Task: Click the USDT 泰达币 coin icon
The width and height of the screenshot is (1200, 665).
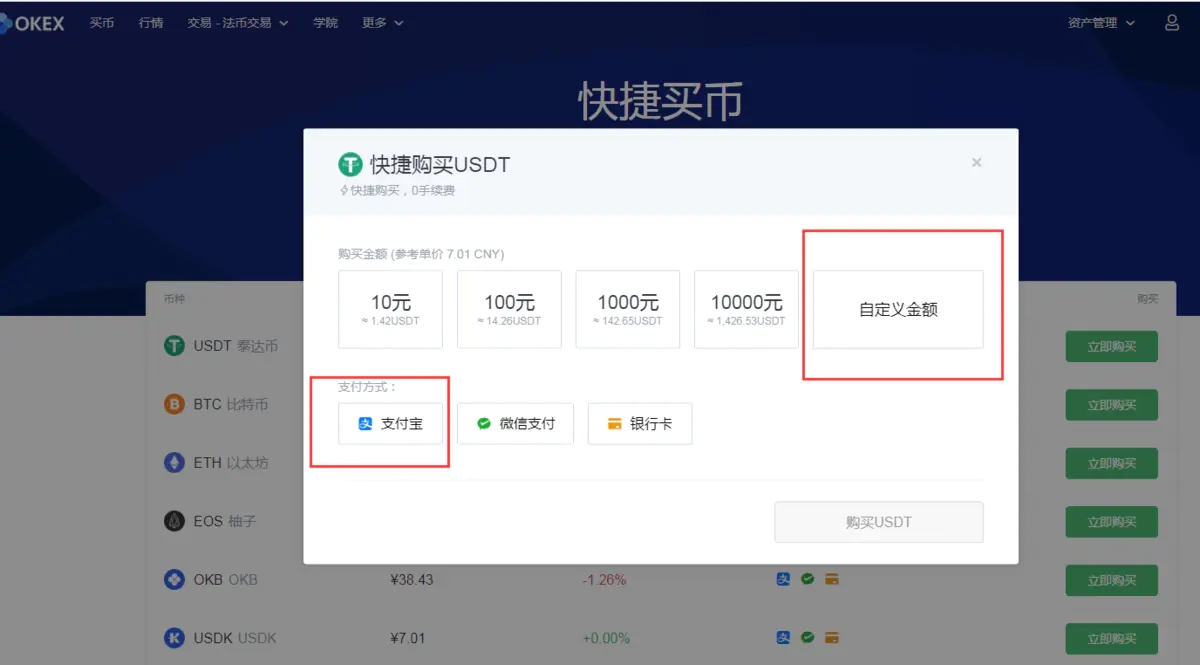Action: [175, 346]
